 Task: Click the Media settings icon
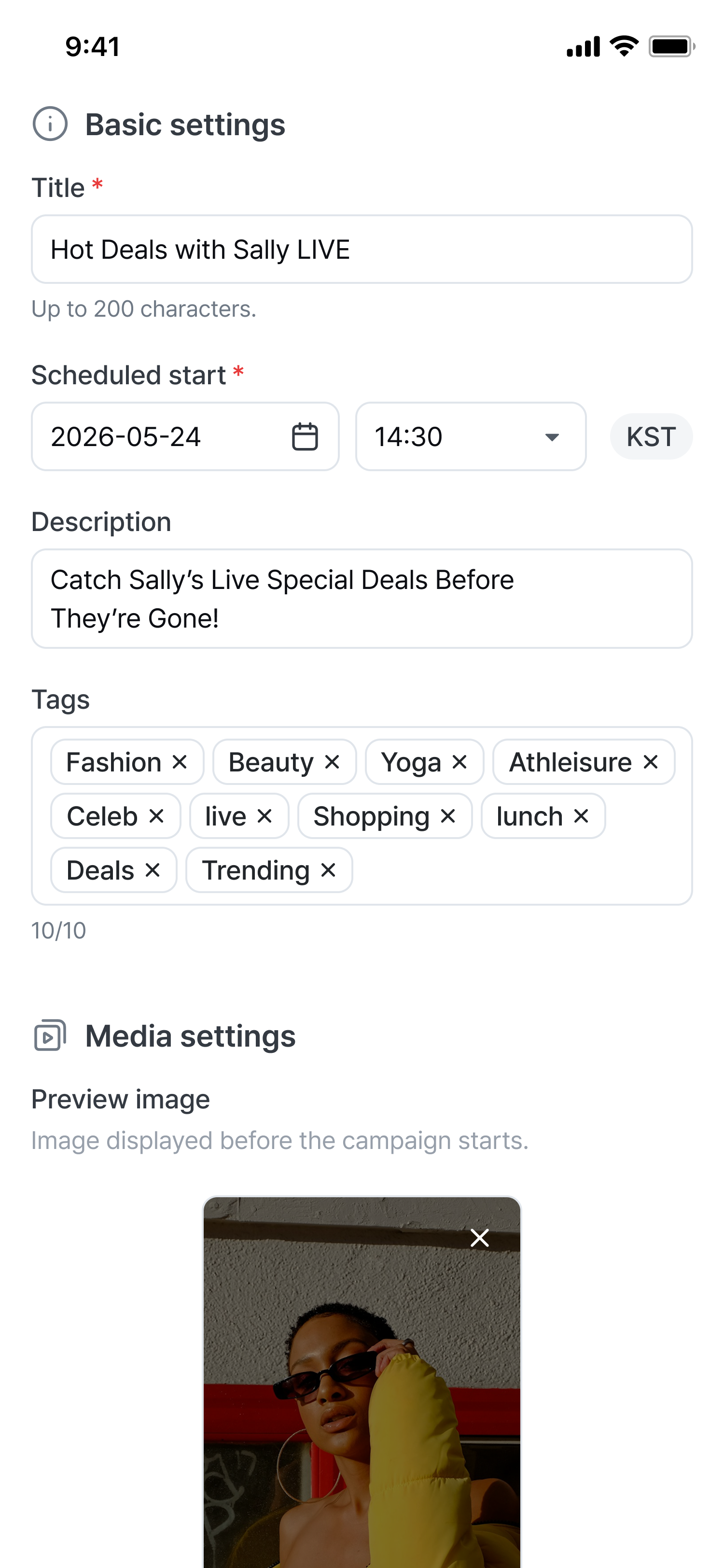tap(50, 1036)
